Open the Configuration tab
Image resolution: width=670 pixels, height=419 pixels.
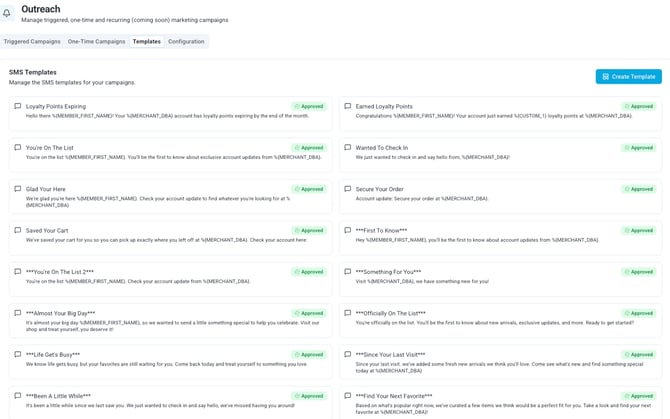click(186, 41)
